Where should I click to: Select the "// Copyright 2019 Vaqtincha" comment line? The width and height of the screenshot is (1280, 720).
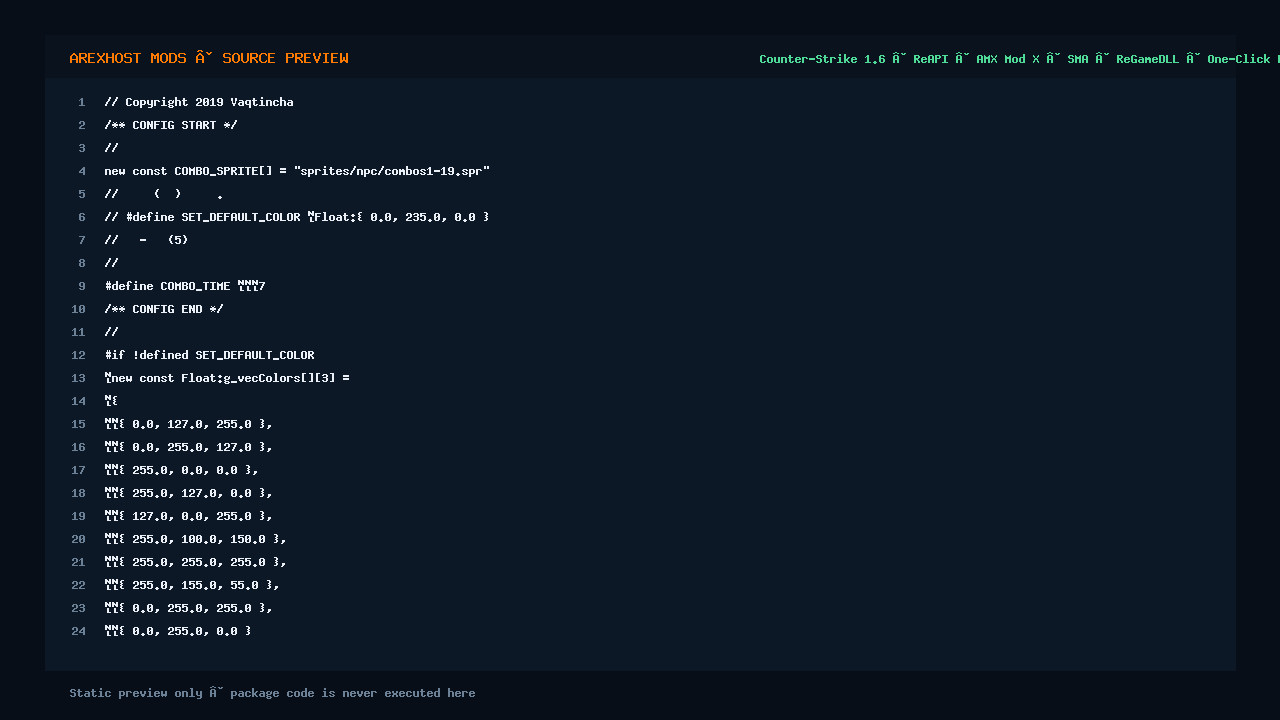(x=199, y=102)
